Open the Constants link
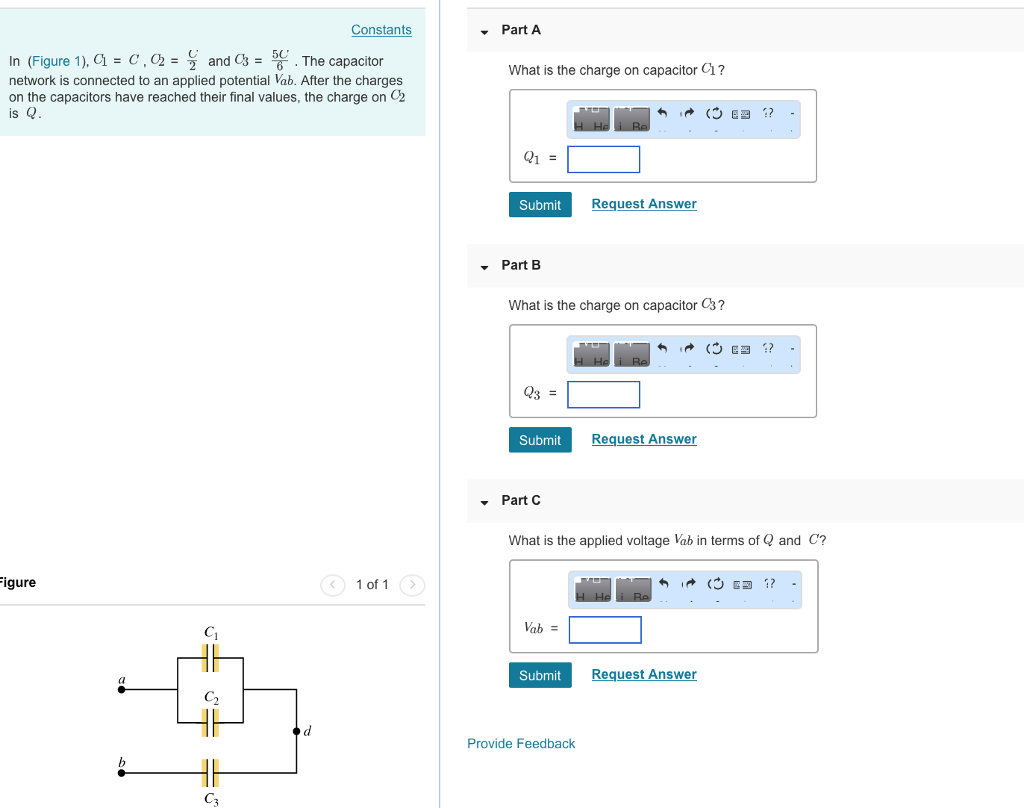The width and height of the screenshot is (1024, 808). coord(381,29)
